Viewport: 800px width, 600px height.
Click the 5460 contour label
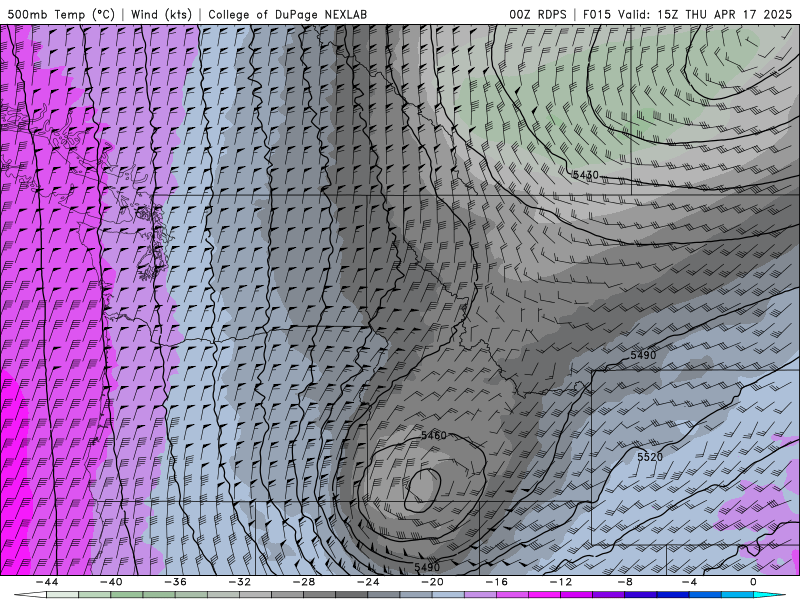(x=434, y=435)
